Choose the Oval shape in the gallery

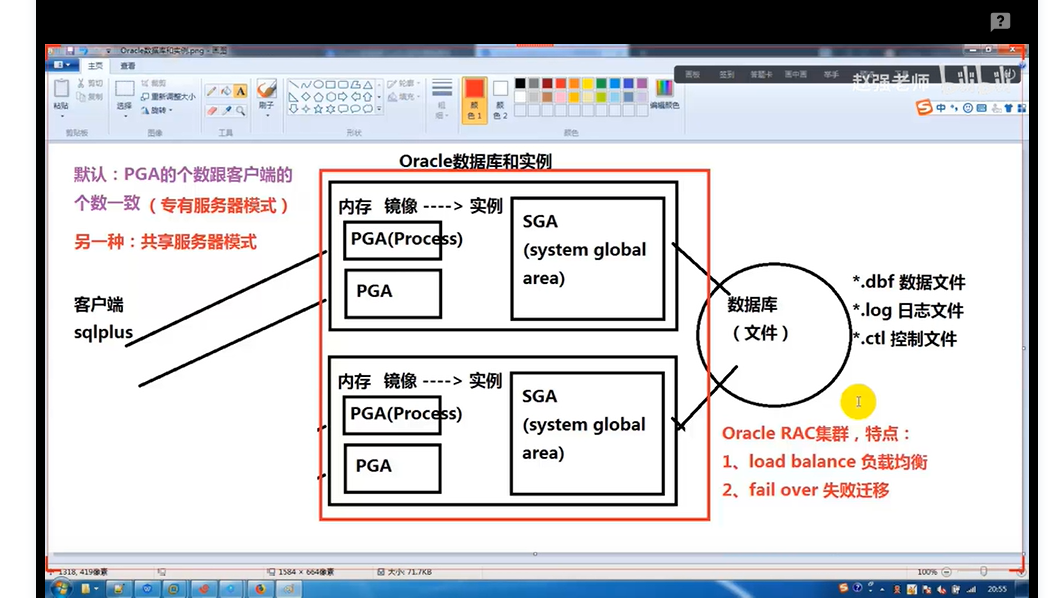click(x=318, y=85)
